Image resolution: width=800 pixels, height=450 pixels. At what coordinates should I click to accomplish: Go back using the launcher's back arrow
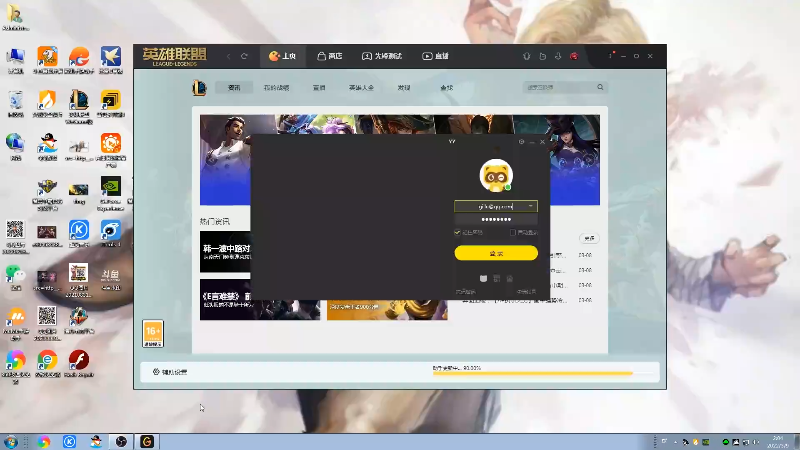229,56
